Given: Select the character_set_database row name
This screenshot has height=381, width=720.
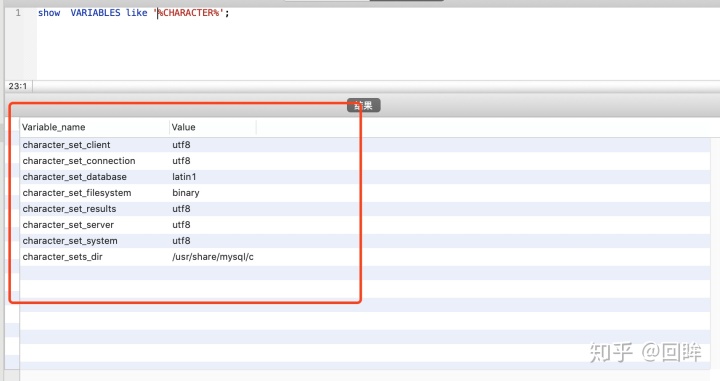Looking at the screenshot, I should 74,177.
